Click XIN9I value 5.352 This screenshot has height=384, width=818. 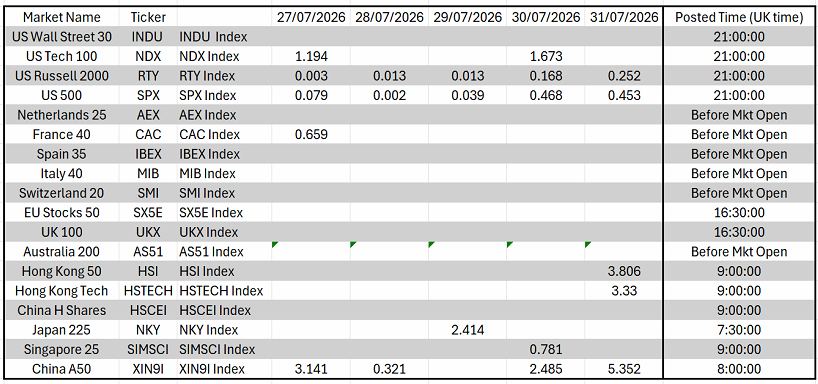tap(624, 369)
